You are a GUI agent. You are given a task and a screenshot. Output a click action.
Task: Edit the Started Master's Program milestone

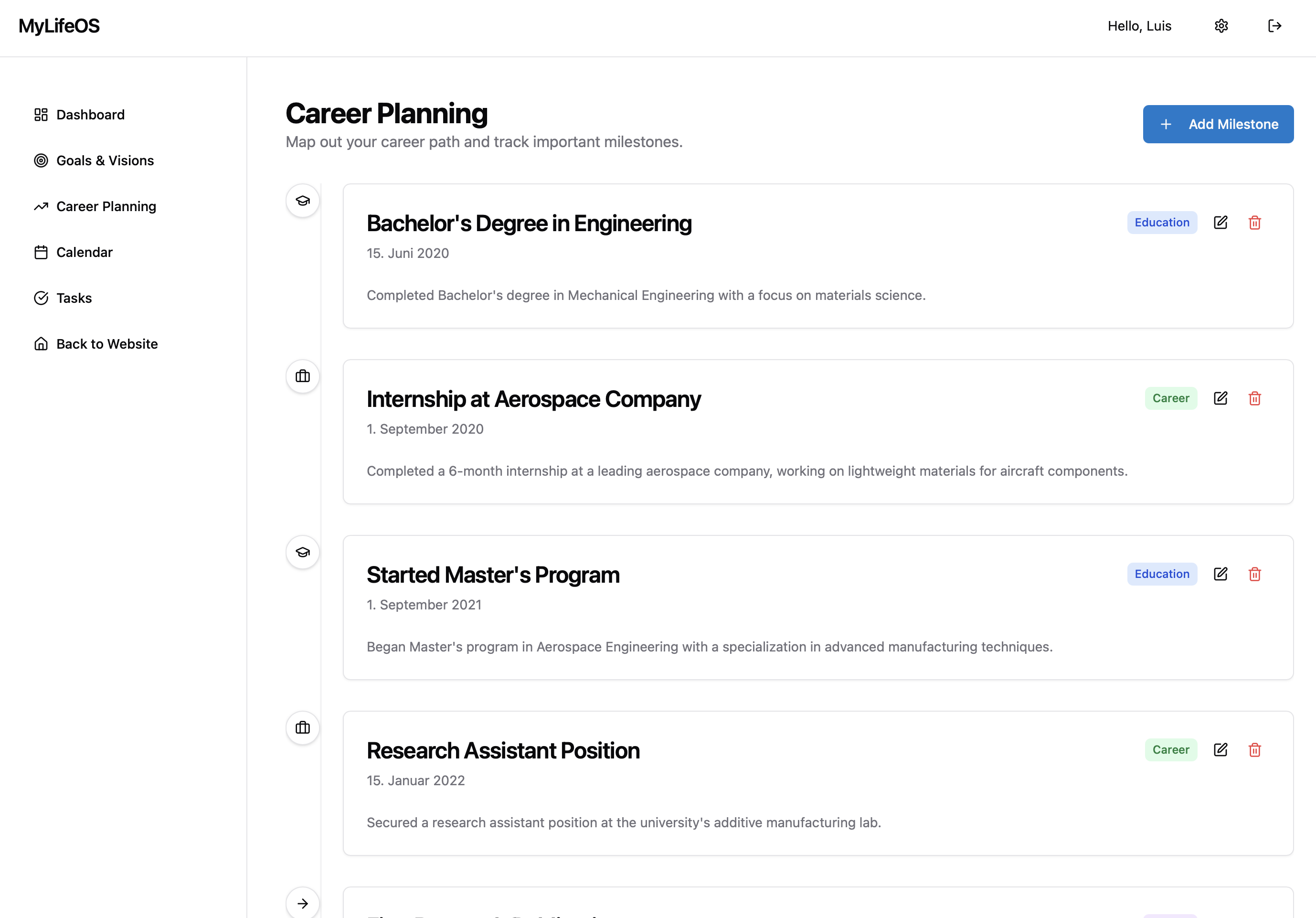tap(1221, 574)
